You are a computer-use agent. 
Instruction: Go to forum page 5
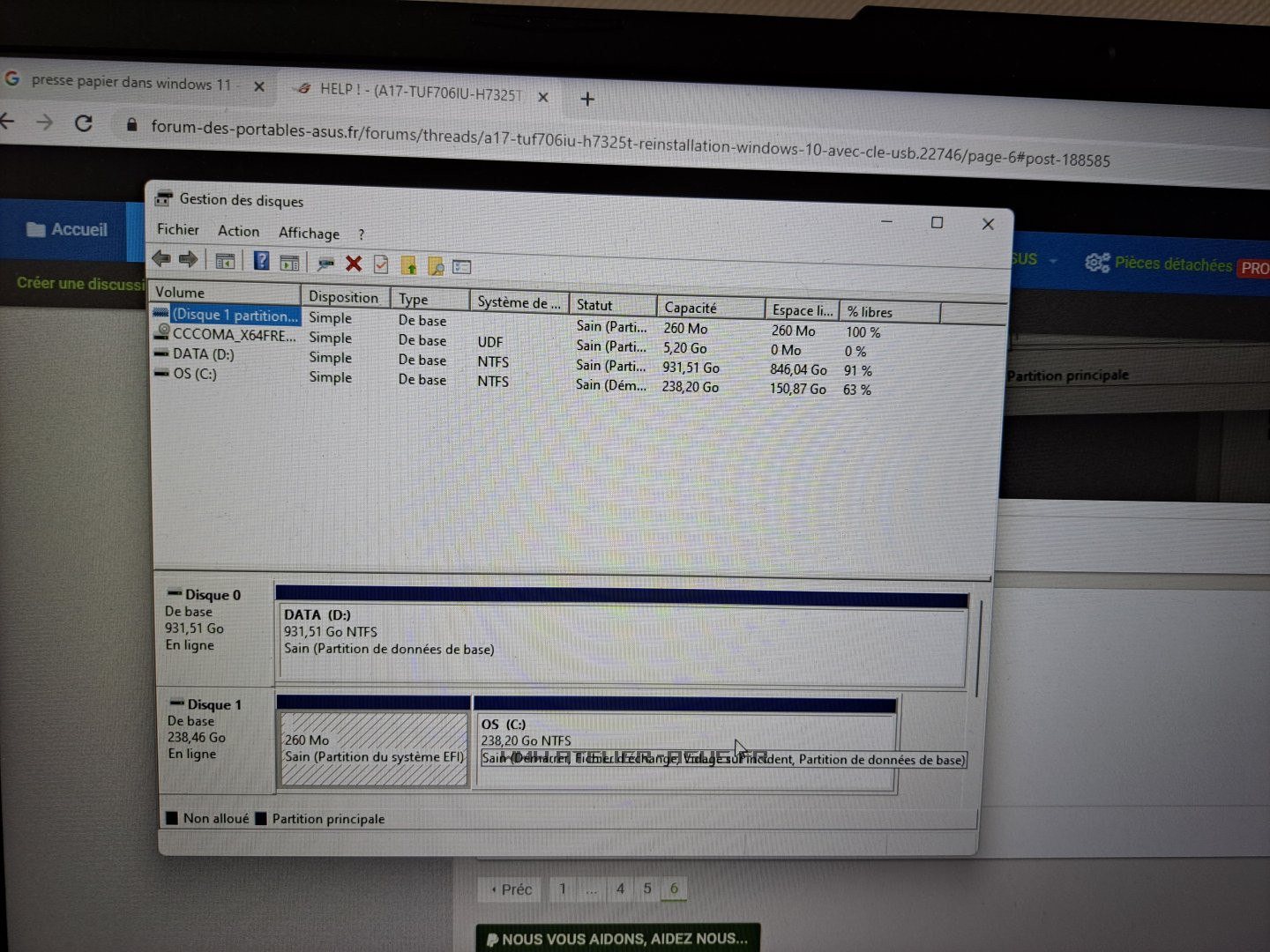pyautogui.click(x=647, y=889)
